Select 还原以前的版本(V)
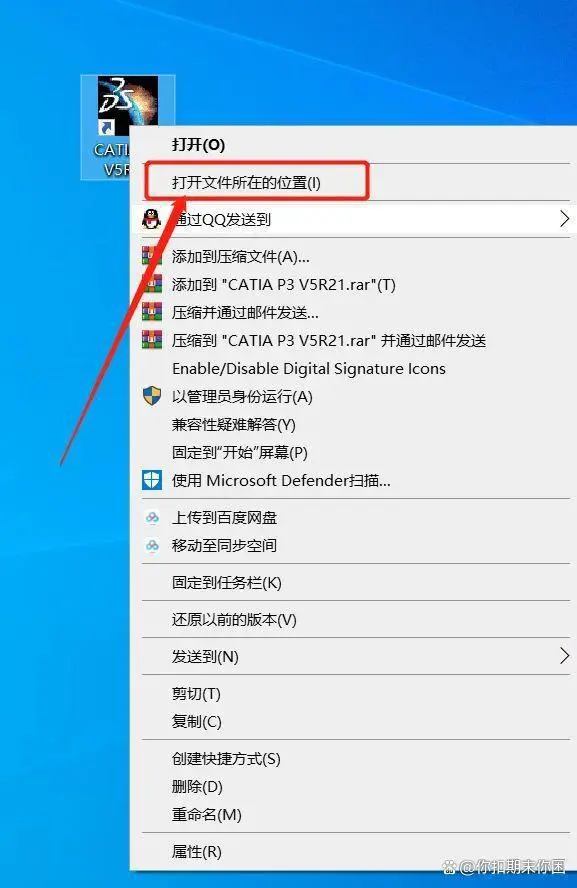The width and height of the screenshot is (577, 888). click(x=234, y=619)
